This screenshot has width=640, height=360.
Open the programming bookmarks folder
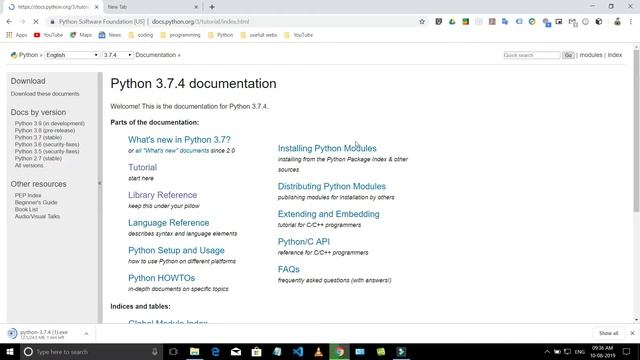[x=180, y=35]
